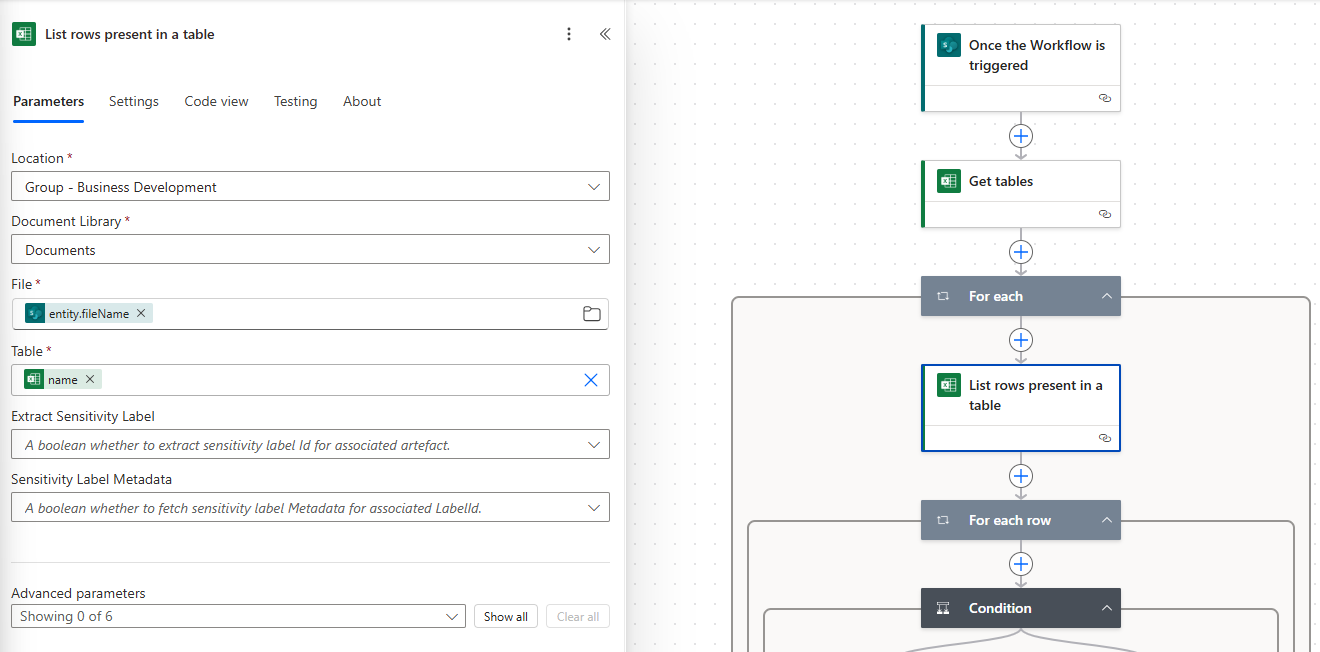Open the Code view tab
The width and height of the screenshot is (1320, 652).
[216, 101]
